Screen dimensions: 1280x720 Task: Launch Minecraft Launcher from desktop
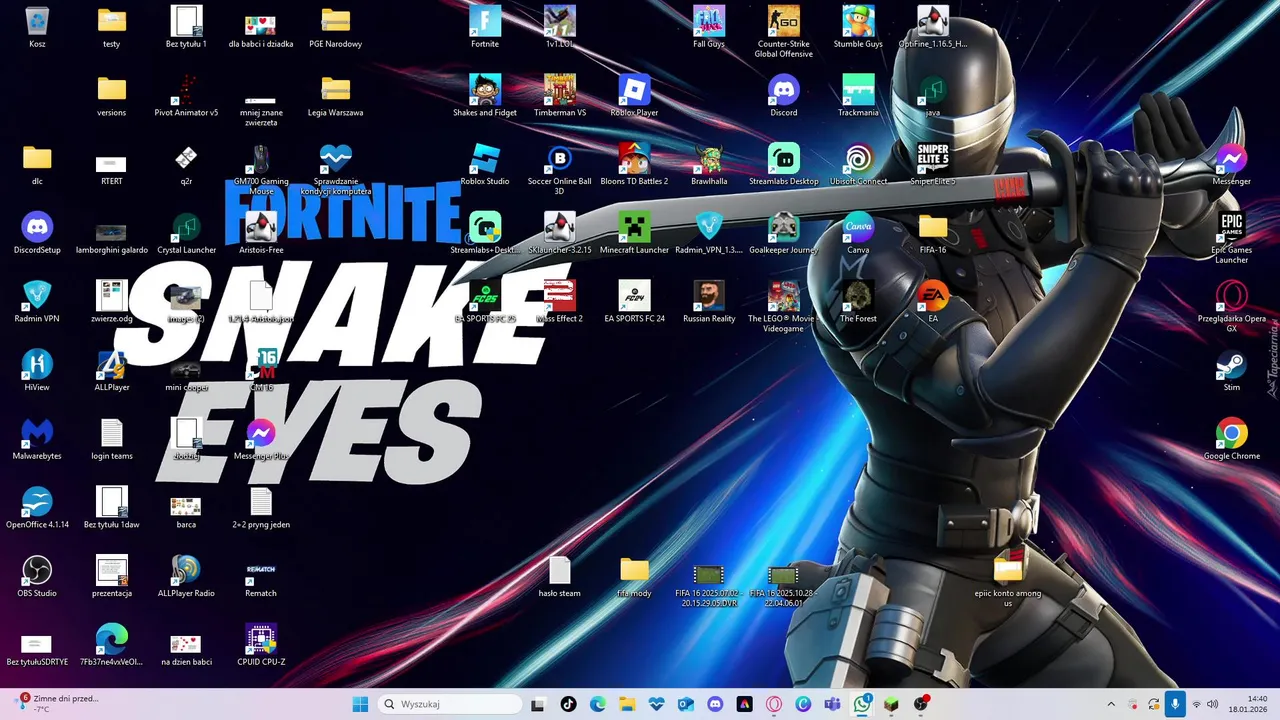pos(634,233)
